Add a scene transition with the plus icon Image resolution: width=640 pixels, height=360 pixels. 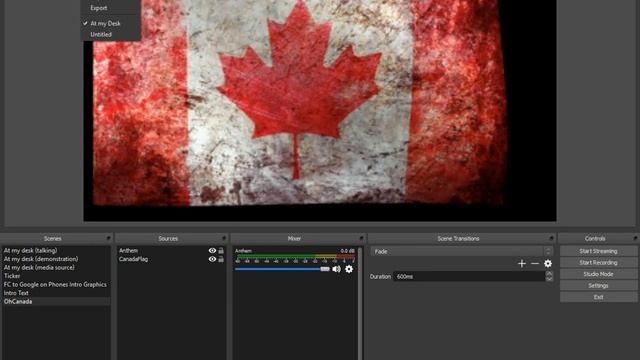522,264
